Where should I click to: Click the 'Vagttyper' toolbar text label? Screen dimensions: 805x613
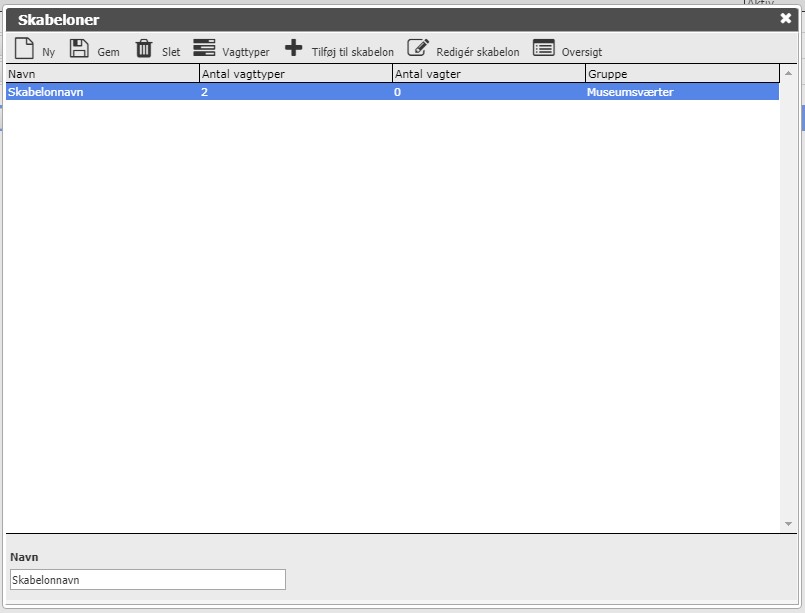246,52
